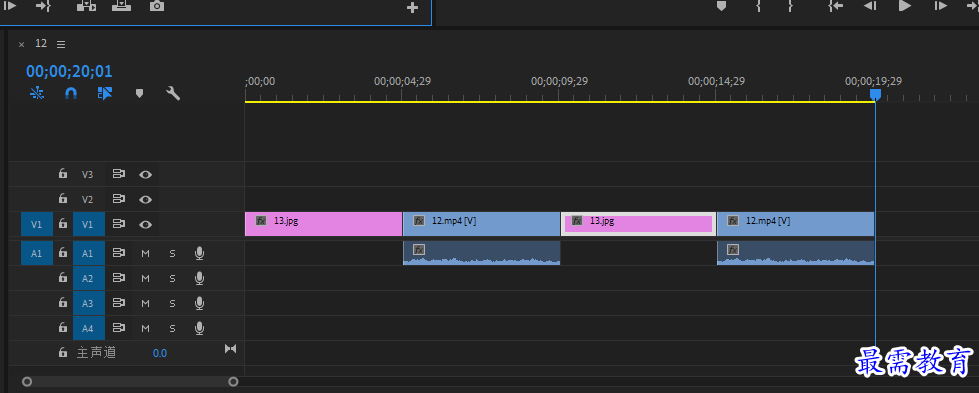Close the sequence 12 timeline tab
Viewport: 979px width, 393px height.
(x=21, y=44)
